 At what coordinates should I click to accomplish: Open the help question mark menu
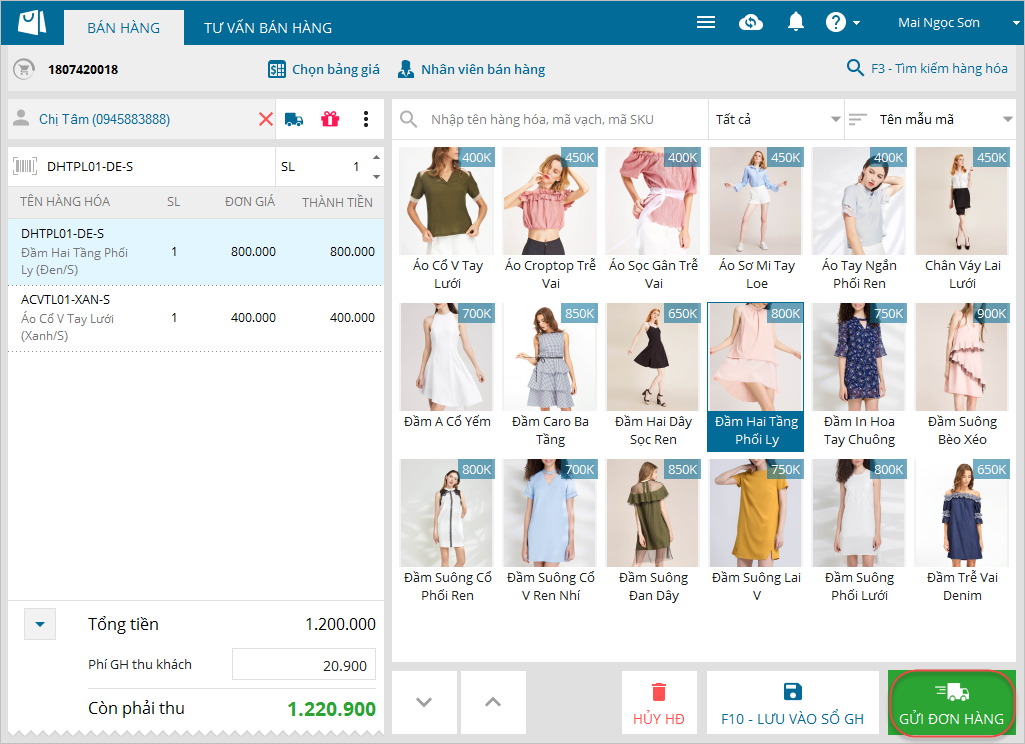pos(843,22)
